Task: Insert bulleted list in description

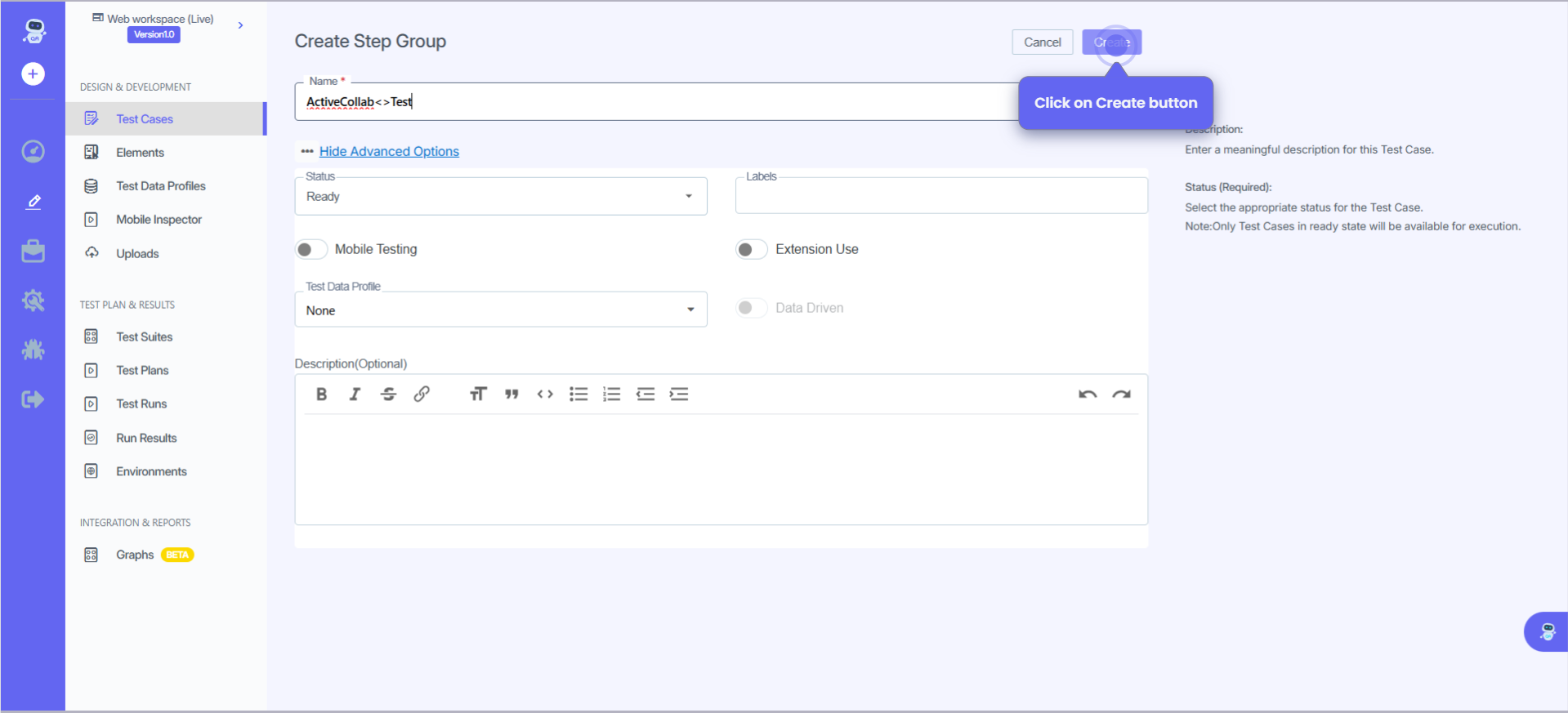Action: 579,394
